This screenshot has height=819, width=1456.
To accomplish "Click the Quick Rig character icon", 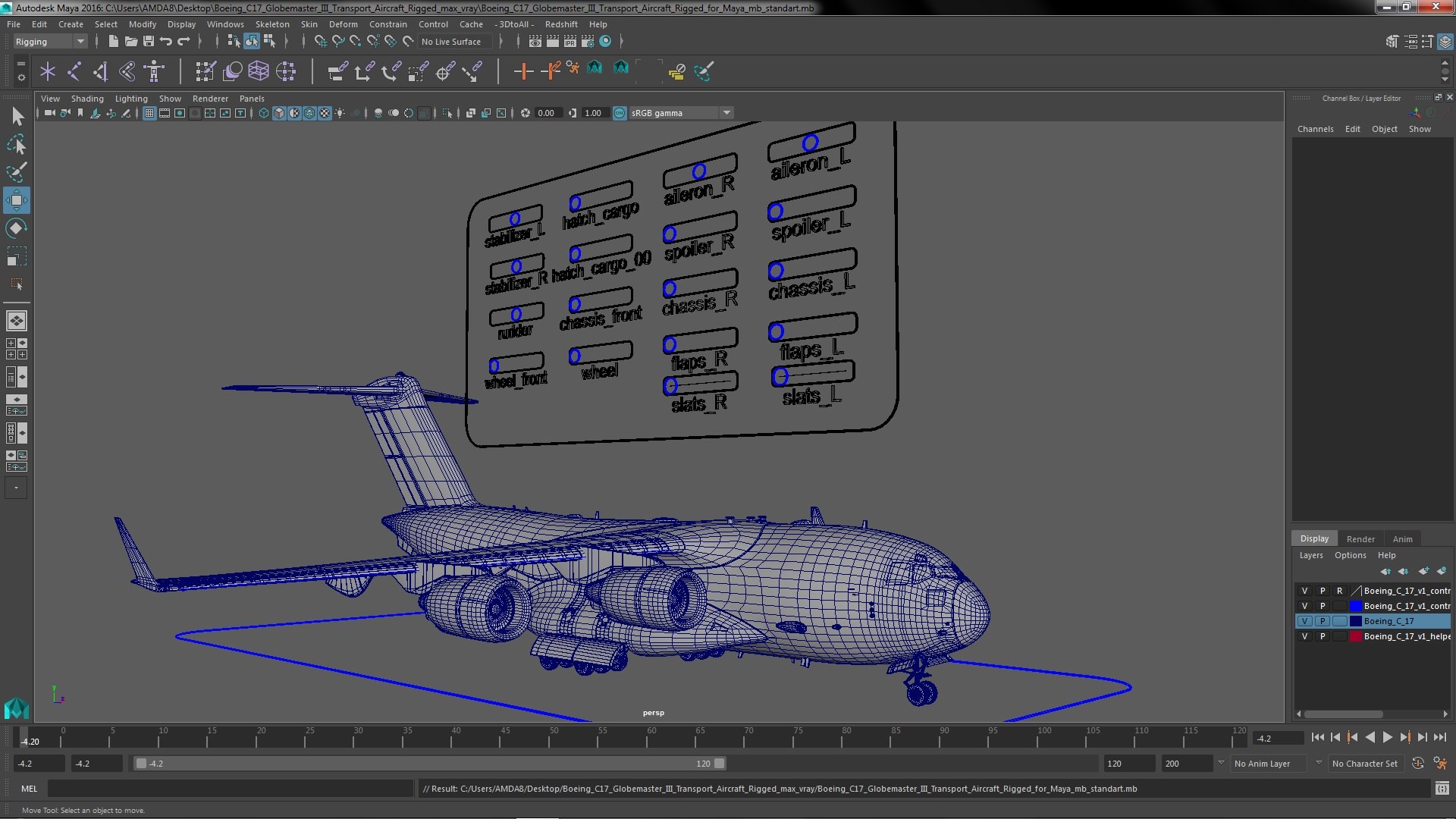I will tap(154, 71).
